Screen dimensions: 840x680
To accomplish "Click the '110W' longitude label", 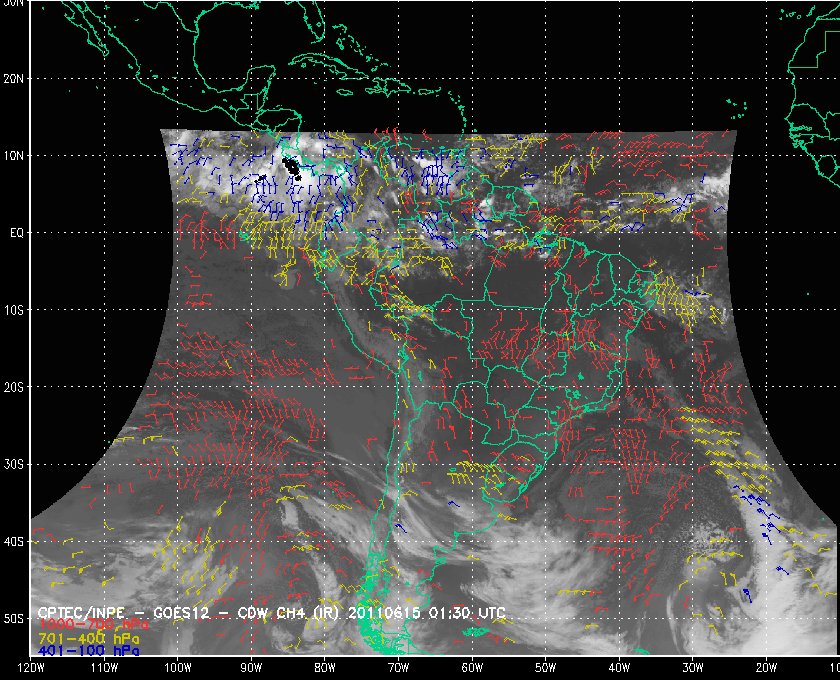I will (104, 668).
